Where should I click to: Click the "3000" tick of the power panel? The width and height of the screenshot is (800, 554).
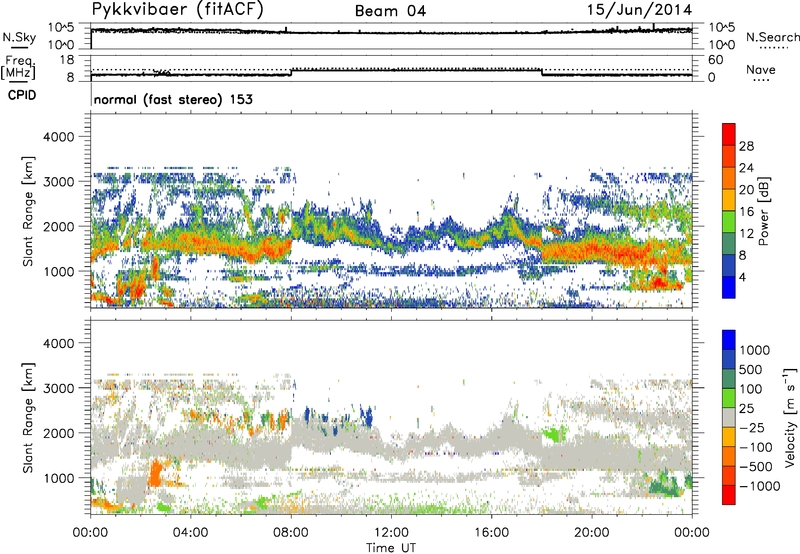(58, 182)
